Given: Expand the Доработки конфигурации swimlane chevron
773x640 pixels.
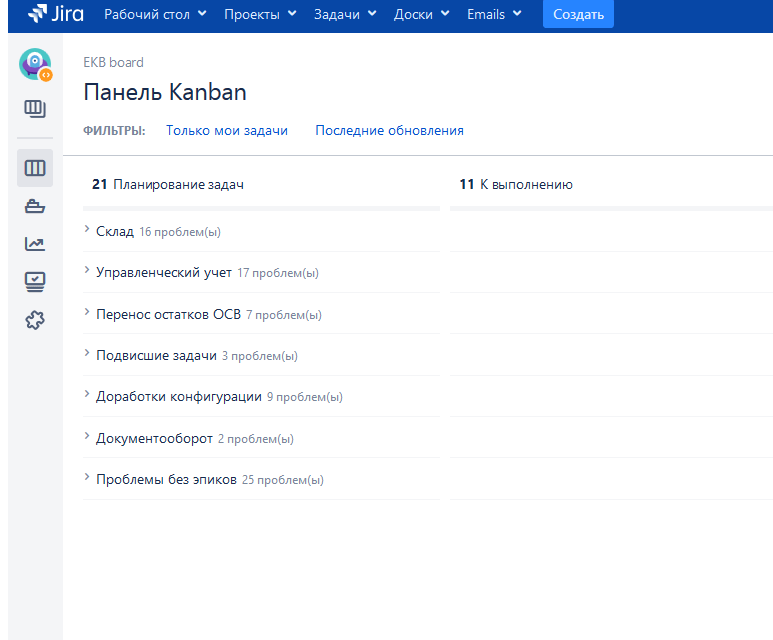Looking at the screenshot, I should [x=87, y=393].
